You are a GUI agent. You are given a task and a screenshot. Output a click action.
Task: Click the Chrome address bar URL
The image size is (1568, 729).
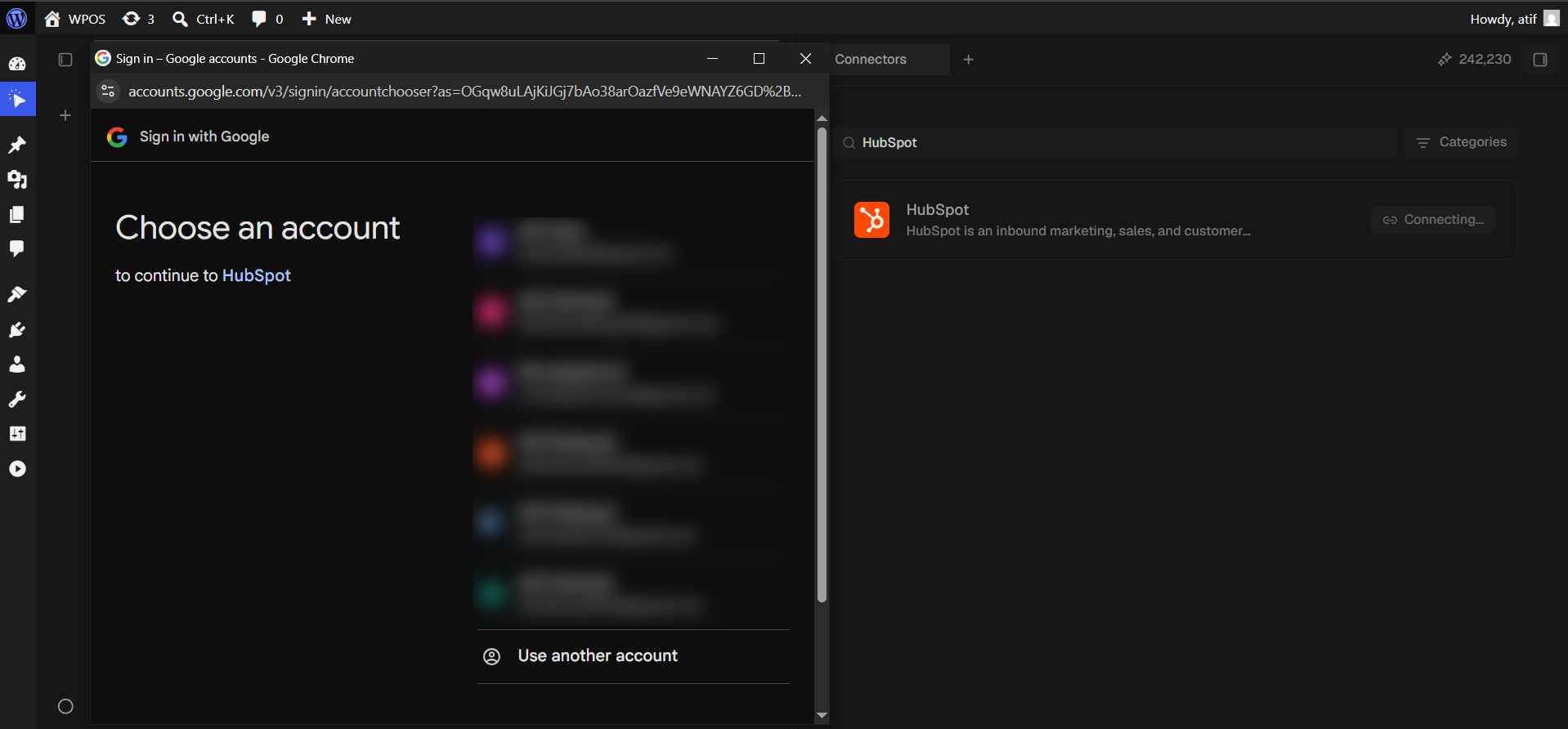(464, 92)
